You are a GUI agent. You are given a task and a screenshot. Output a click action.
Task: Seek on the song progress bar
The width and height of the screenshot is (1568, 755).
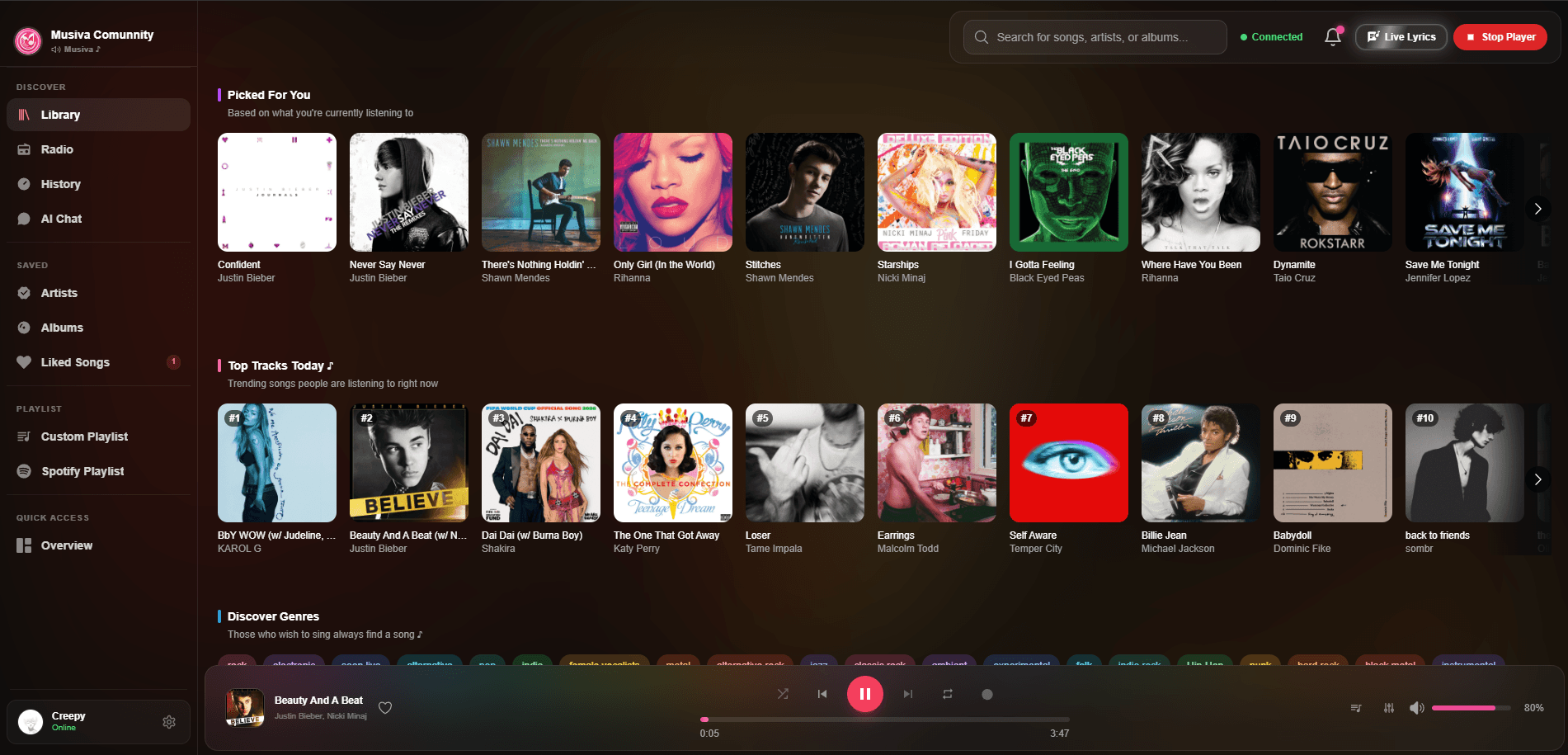pyautogui.click(x=885, y=720)
